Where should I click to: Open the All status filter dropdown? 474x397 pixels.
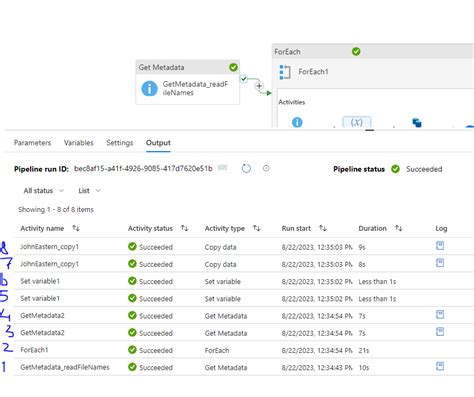pyautogui.click(x=43, y=191)
